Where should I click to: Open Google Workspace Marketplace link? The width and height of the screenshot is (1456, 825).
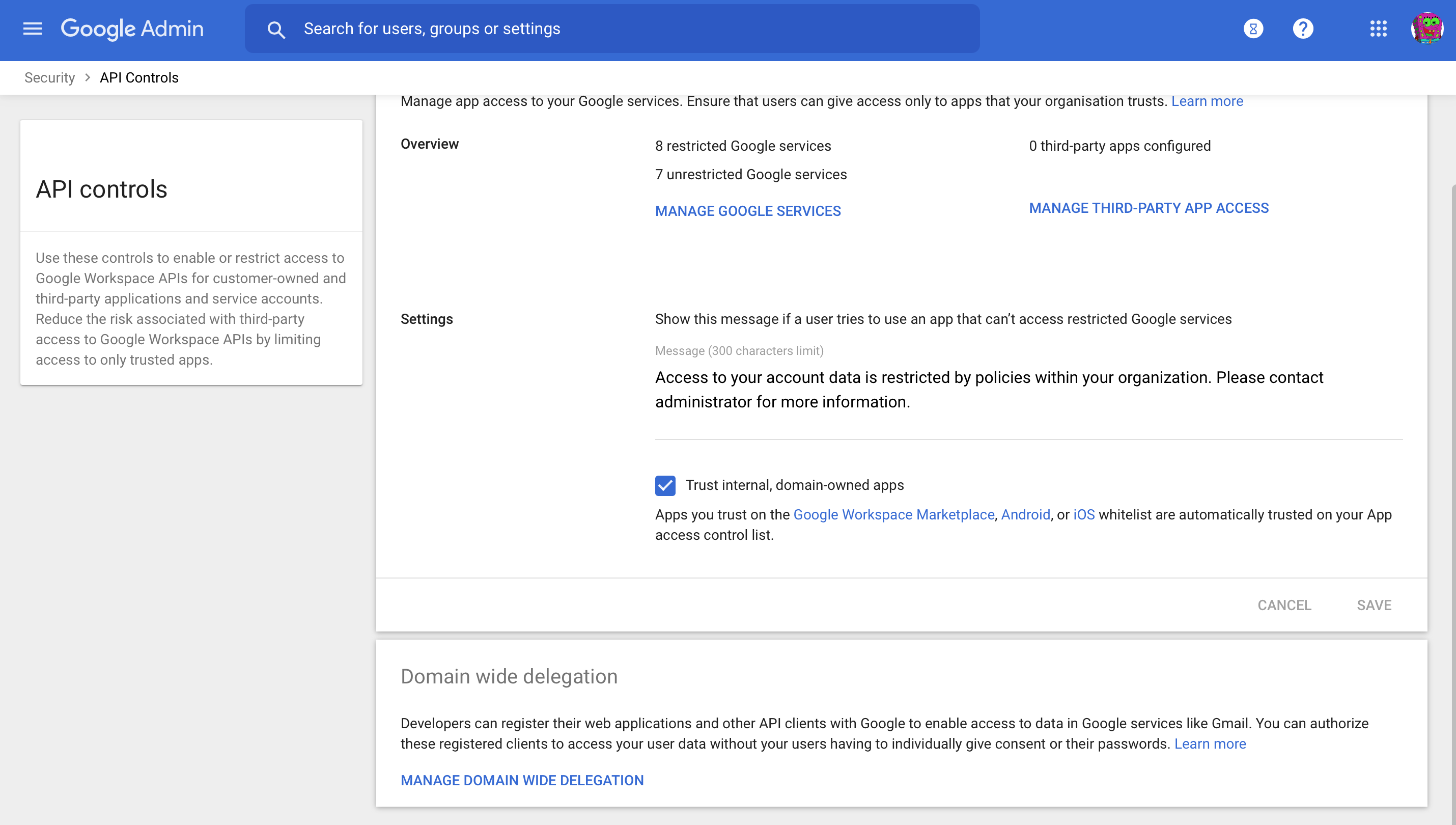893,514
